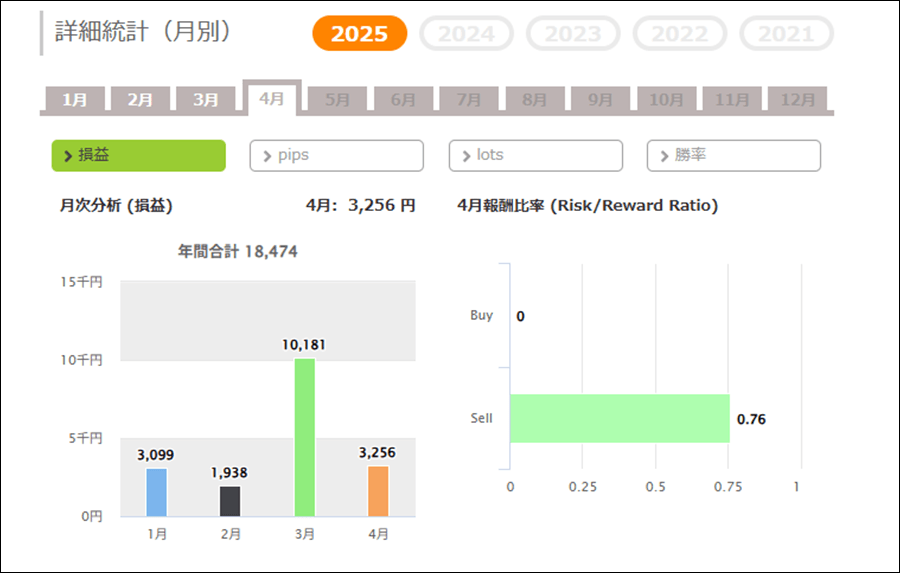
Task: Open the 9月 month tab
Action: tap(600, 99)
